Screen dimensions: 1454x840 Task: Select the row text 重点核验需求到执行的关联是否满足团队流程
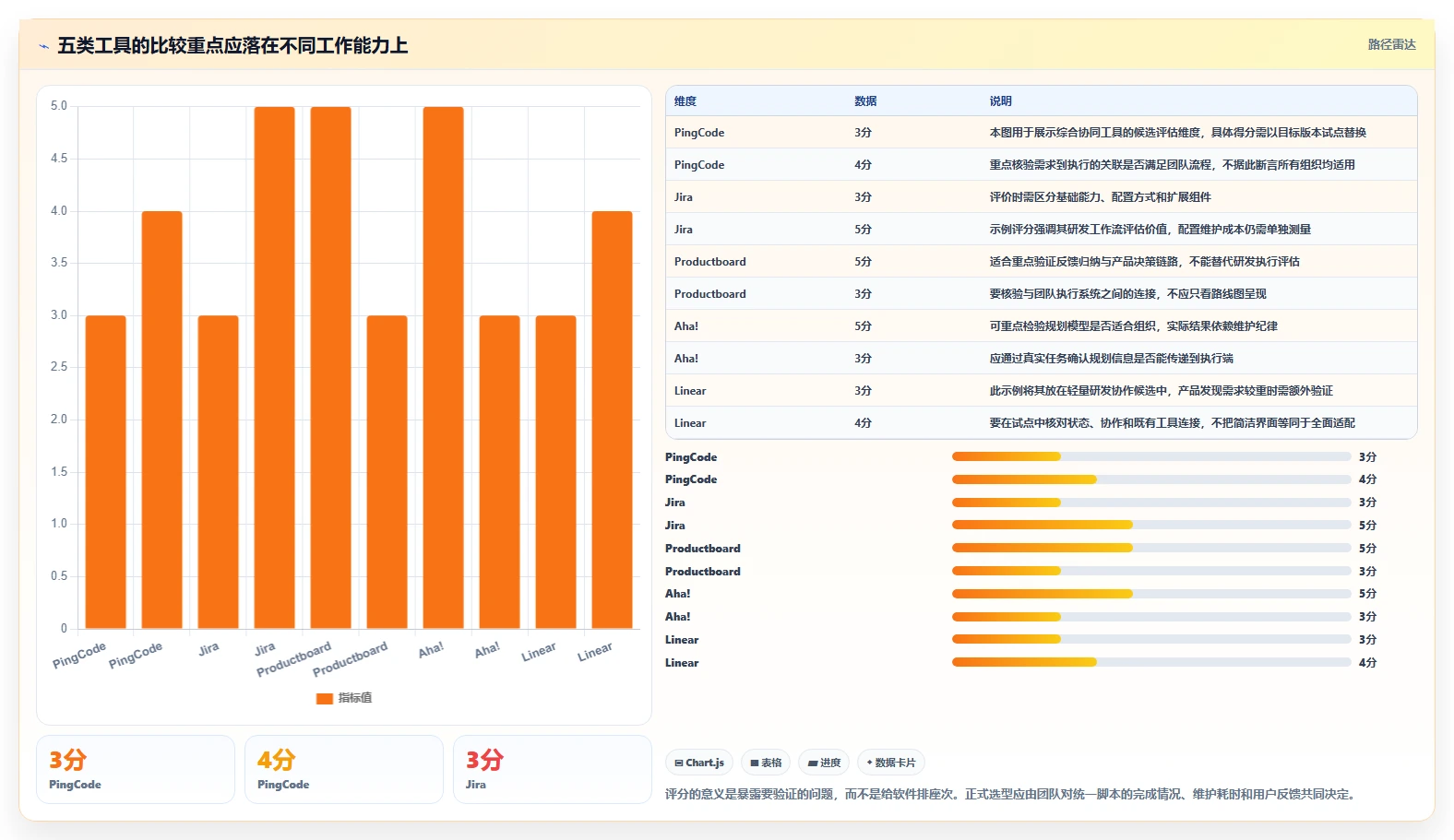1102,165
